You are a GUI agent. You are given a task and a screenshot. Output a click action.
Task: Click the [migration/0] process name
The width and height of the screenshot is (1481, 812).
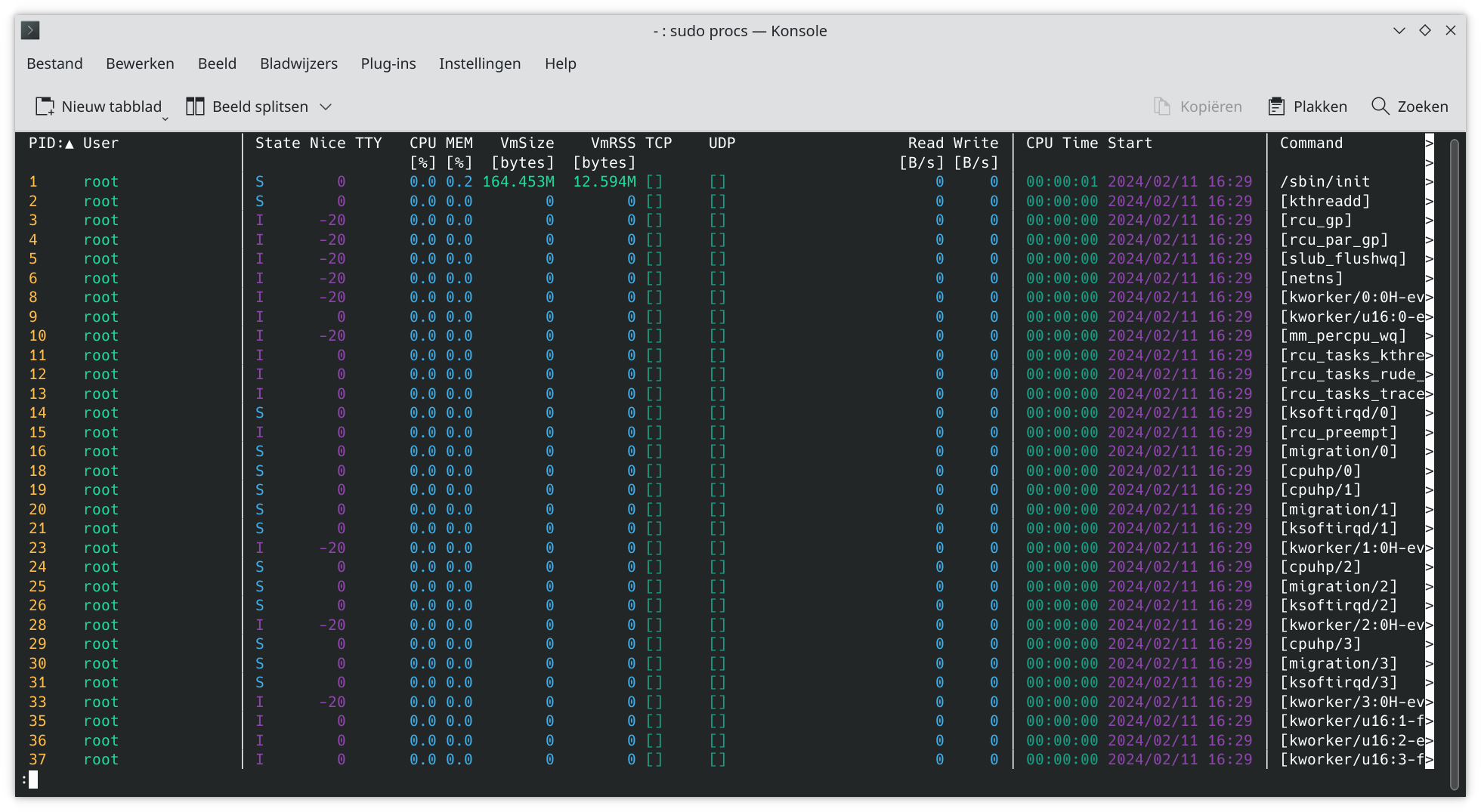(1338, 451)
